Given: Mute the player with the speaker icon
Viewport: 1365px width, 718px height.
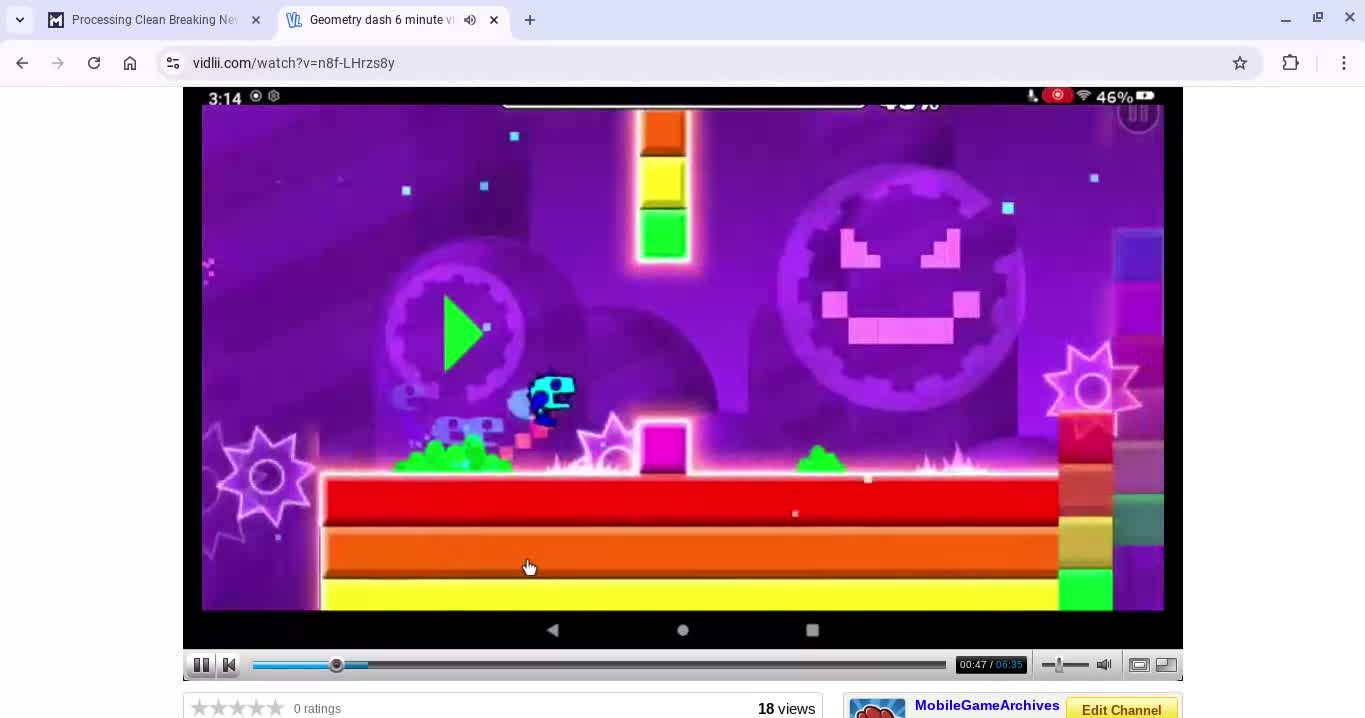Looking at the screenshot, I should click(1104, 665).
